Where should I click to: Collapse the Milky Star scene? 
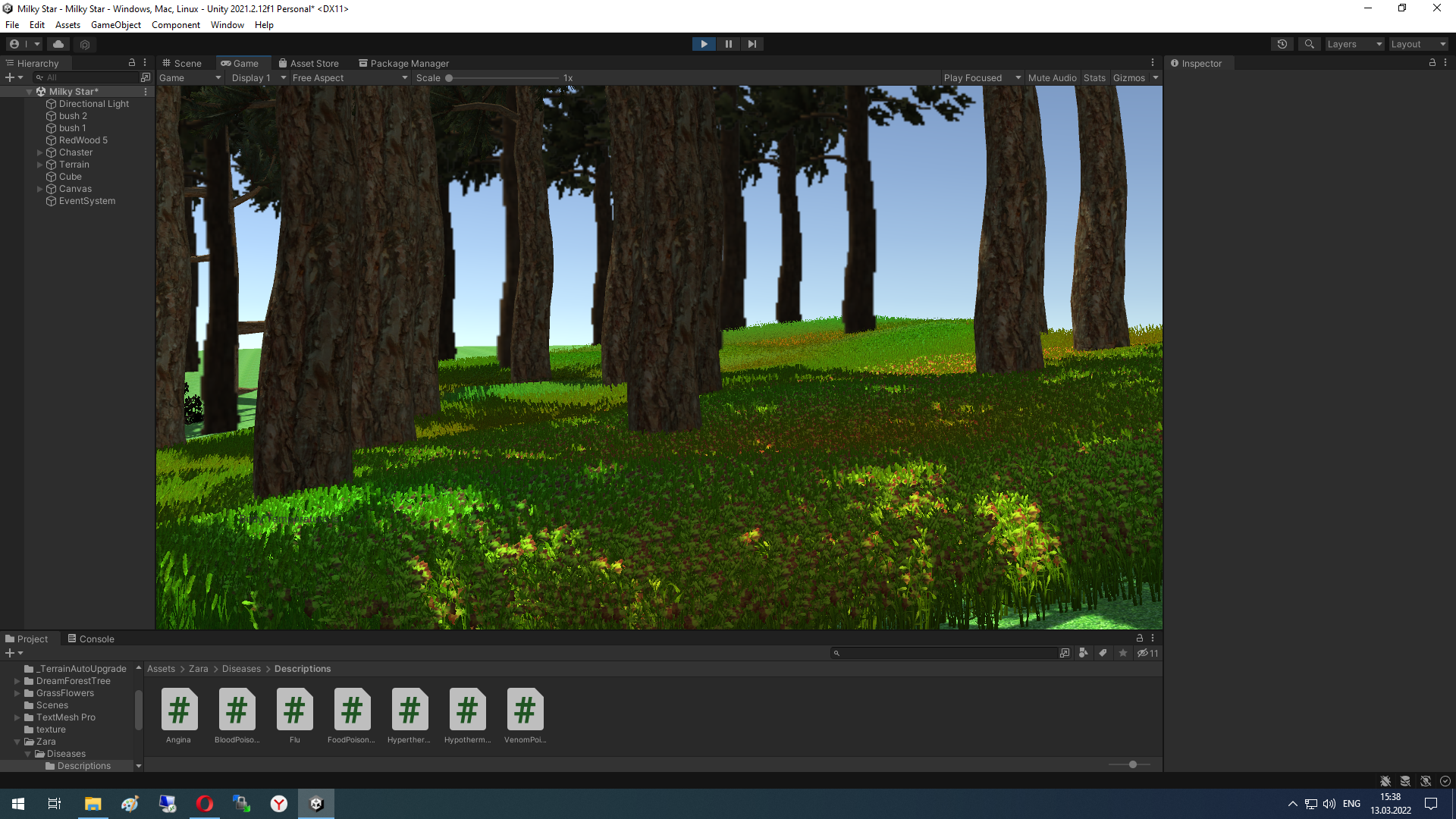tap(30, 92)
